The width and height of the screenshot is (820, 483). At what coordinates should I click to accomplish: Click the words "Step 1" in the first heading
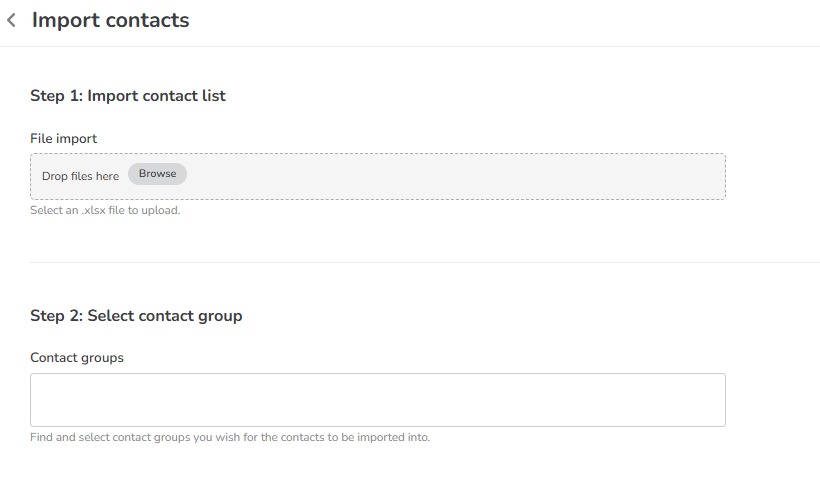pos(55,96)
